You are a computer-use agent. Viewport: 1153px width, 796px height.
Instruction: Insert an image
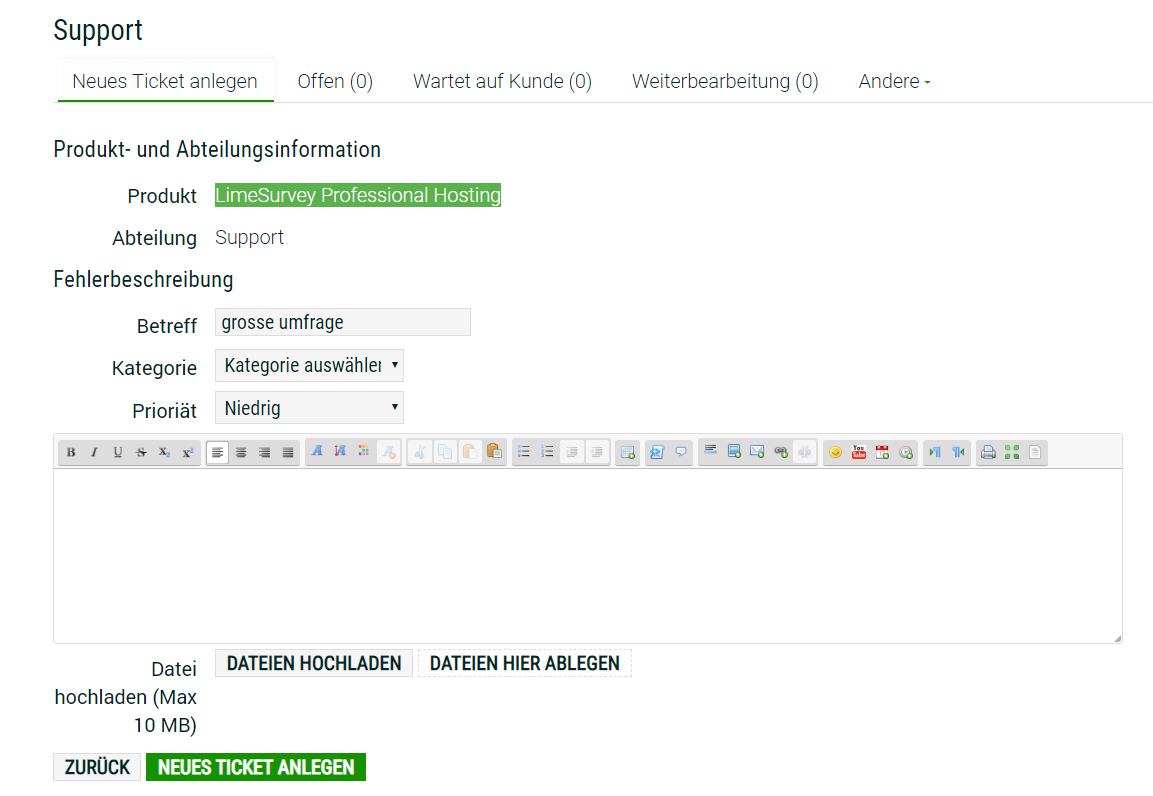pyautogui.click(x=734, y=452)
